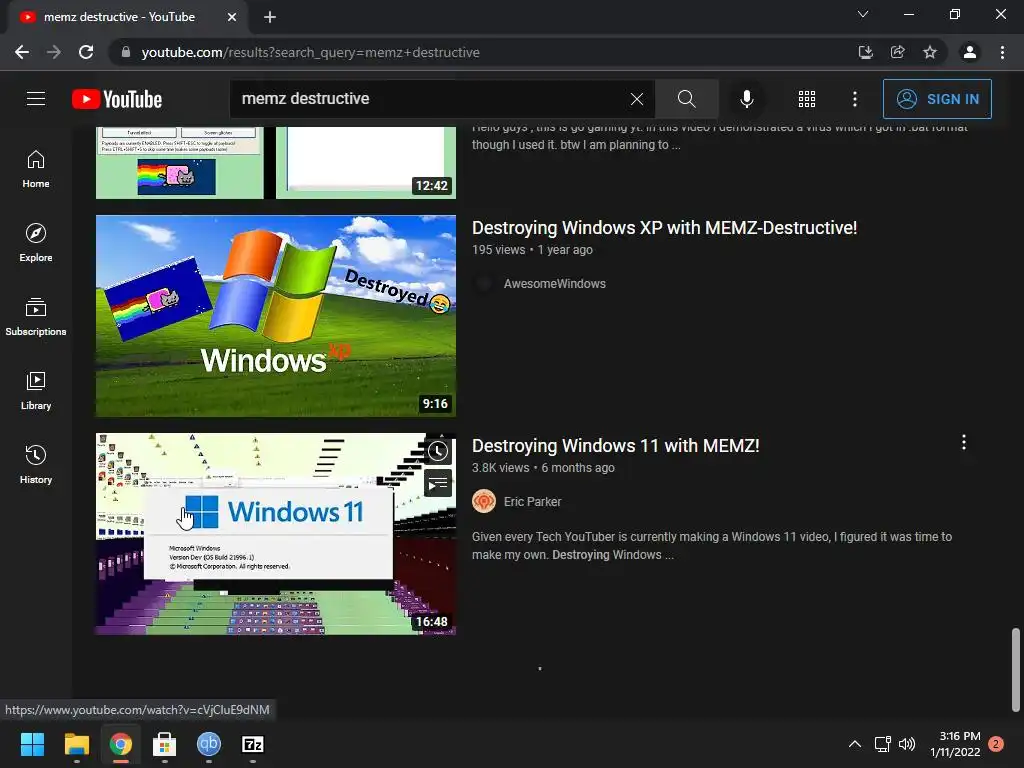Open Chrome three-dot menu
This screenshot has width=1024, height=768.
(x=1002, y=52)
